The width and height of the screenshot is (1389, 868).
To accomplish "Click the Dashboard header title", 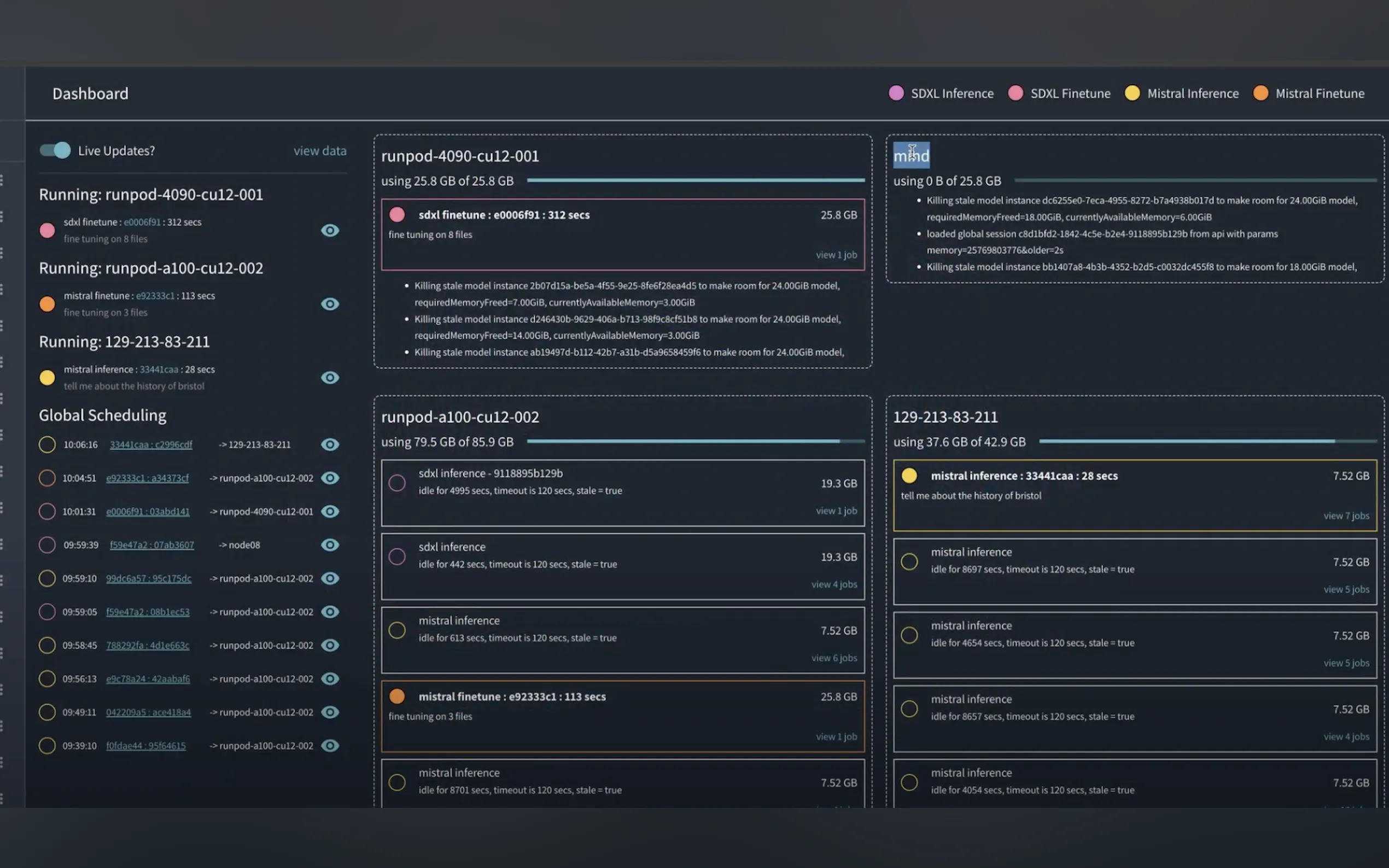I will 90,93.
